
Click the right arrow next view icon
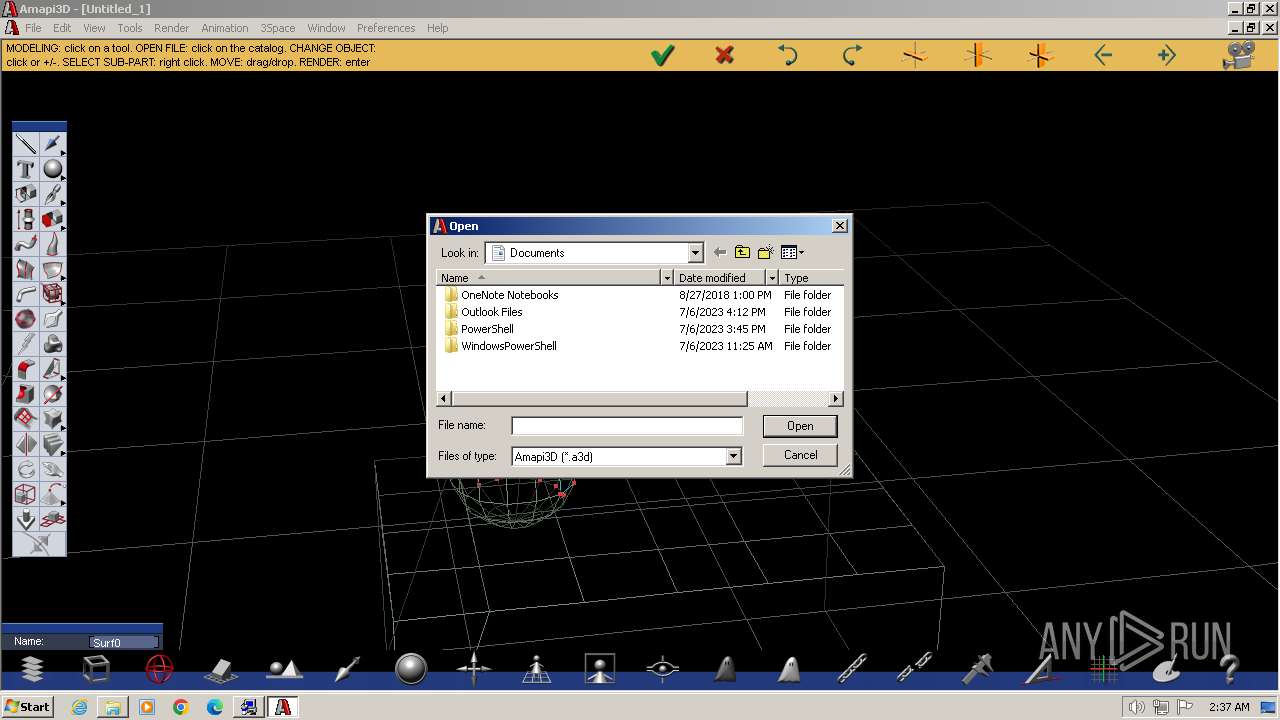1166,56
